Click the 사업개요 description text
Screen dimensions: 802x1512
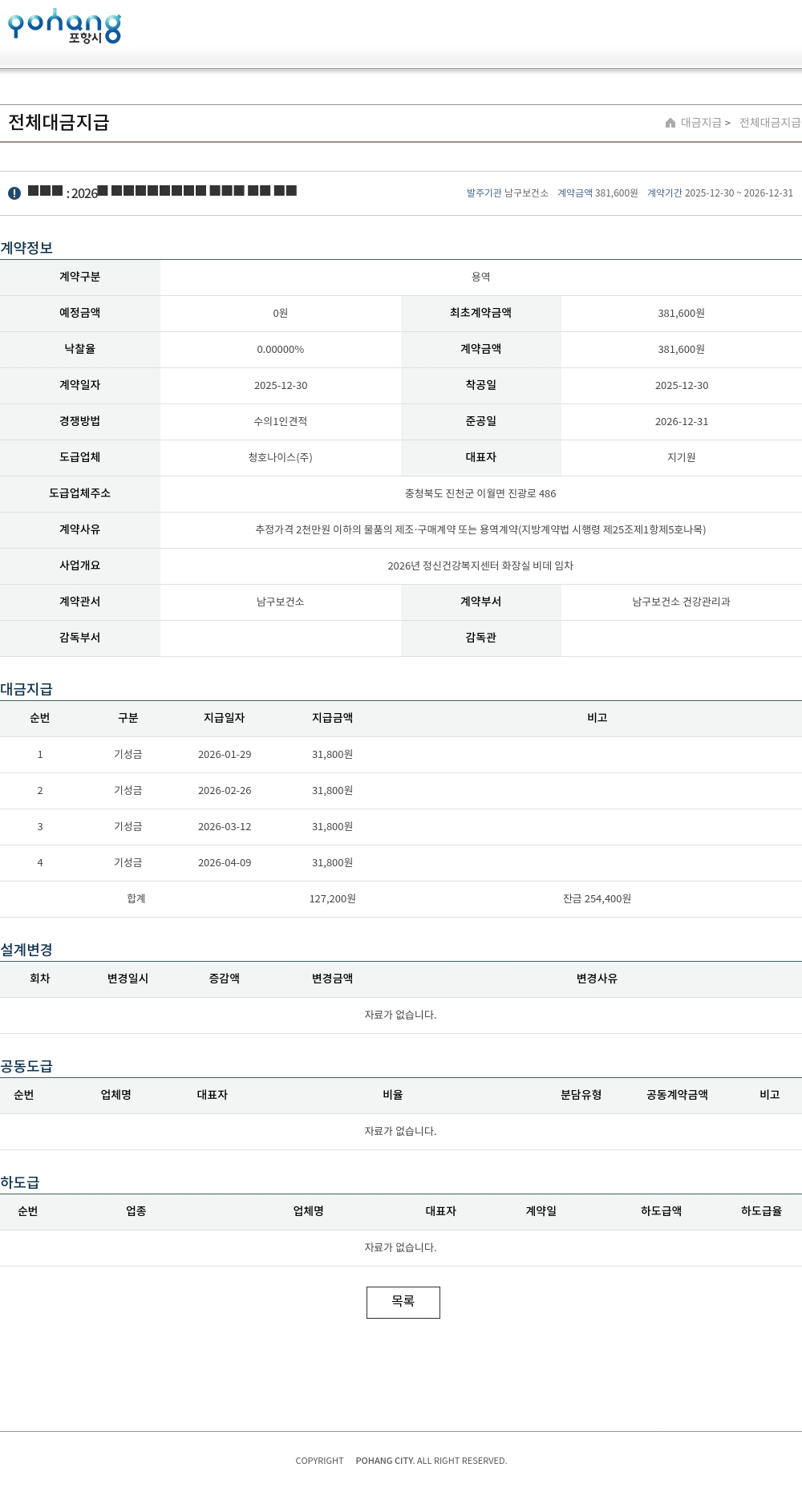click(480, 566)
